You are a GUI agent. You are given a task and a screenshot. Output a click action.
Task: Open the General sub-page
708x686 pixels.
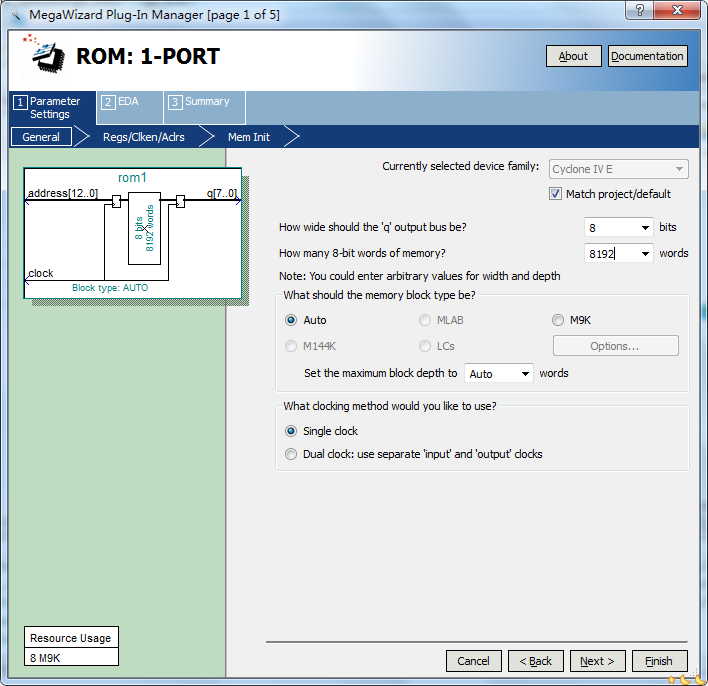[x=41, y=137]
